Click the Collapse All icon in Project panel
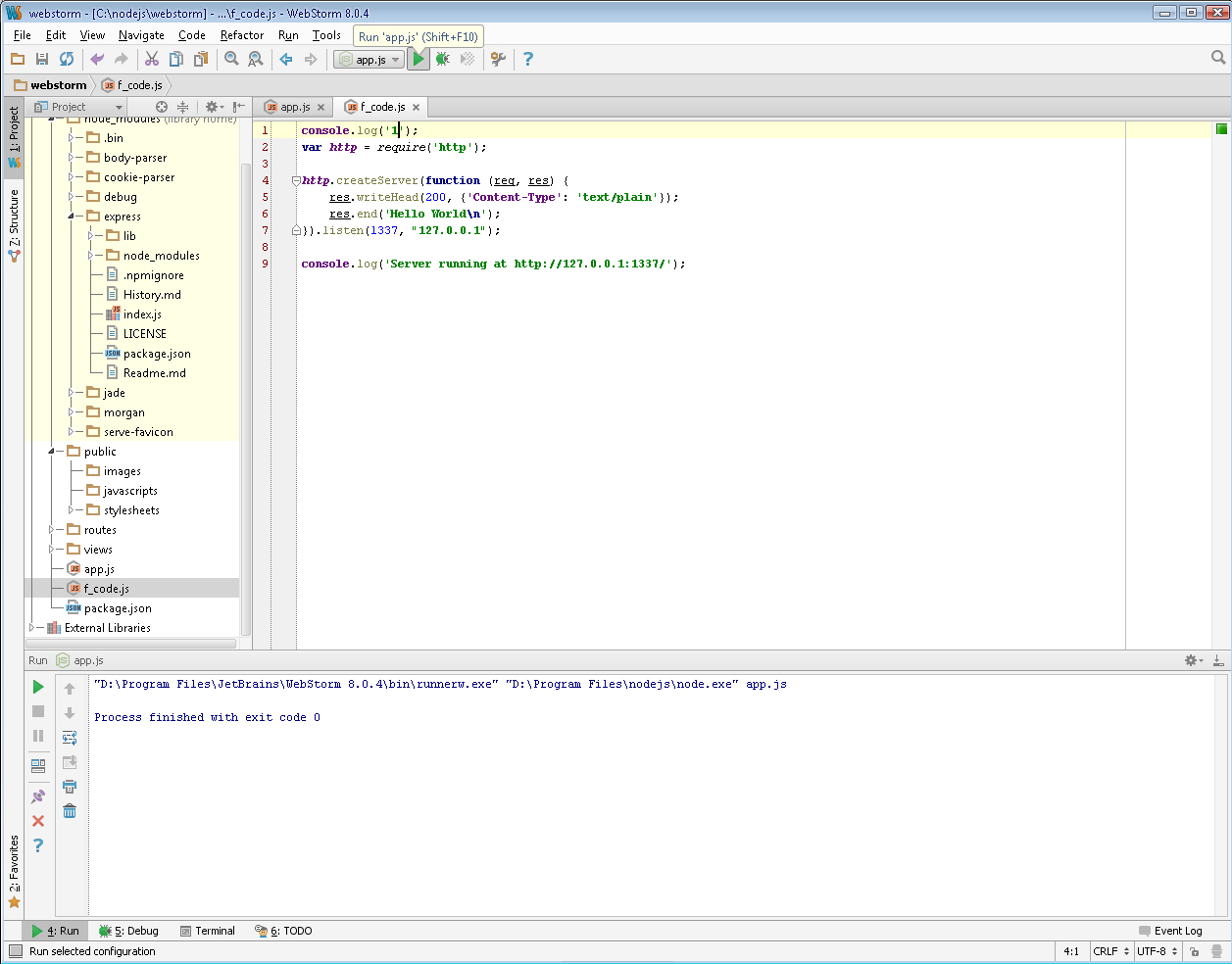 pos(182,107)
